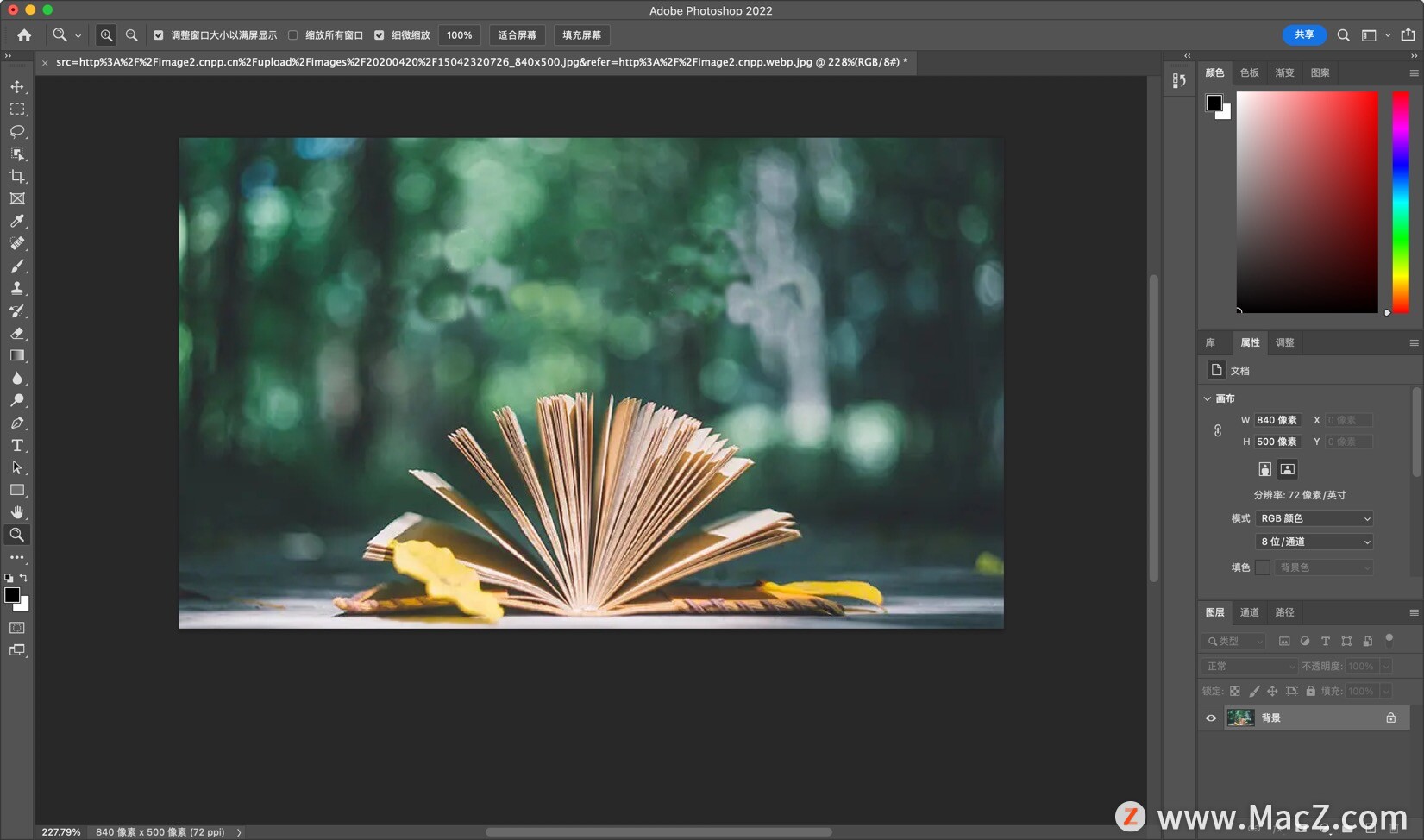Image resolution: width=1424 pixels, height=840 pixels.
Task: Switch to the 色板 tab
Action: coord(1249,73)
